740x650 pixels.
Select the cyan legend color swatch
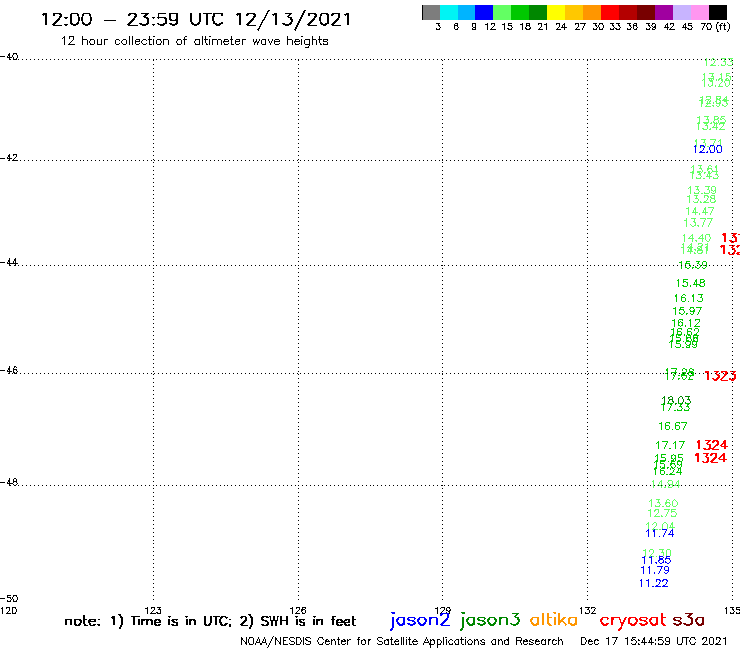(x=449, y=12)
